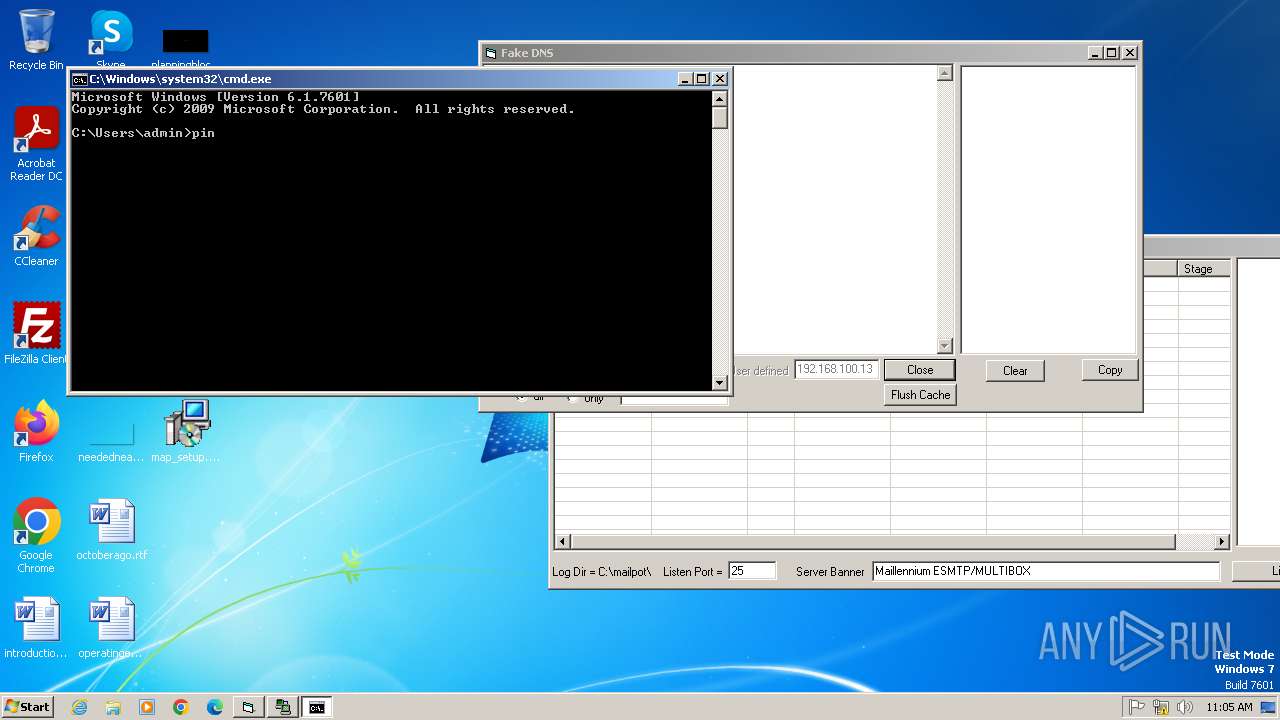Open Microsoft Edge from the taskbar
The image size is (1280, 720).
(215, 707)
